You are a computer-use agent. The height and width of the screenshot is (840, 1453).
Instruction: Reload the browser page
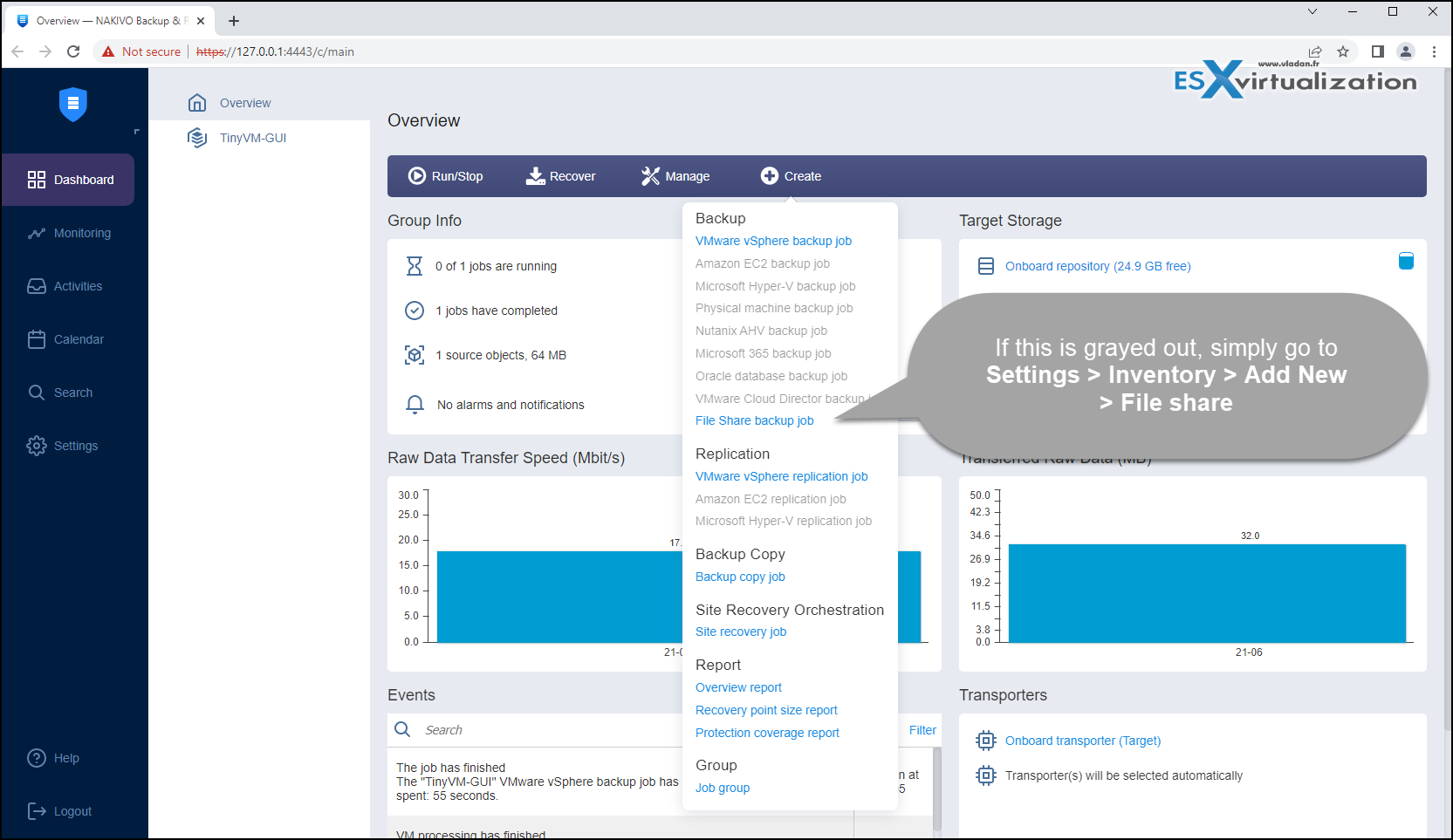73,51
